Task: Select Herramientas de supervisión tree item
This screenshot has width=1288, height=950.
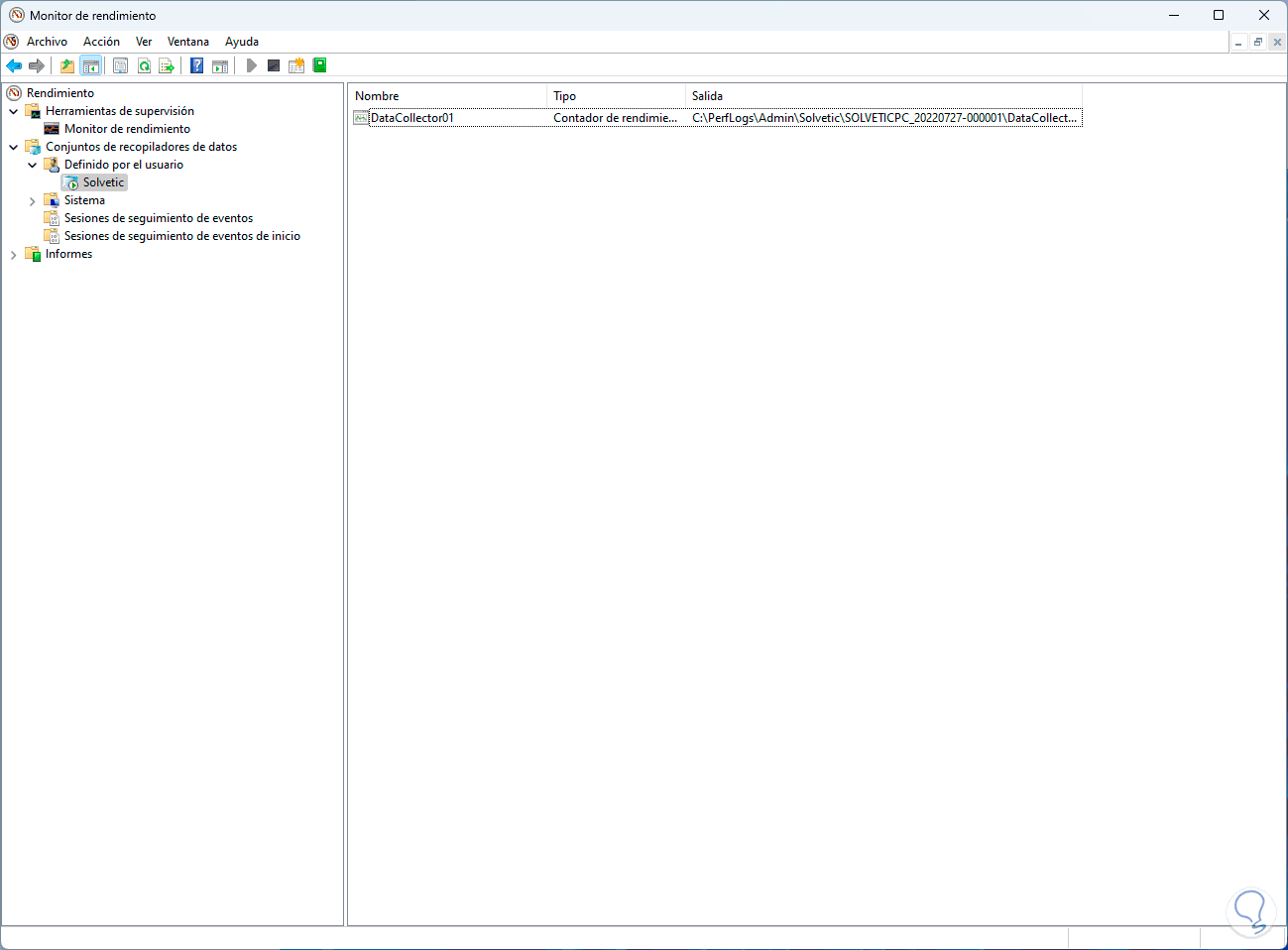Action: point(120,111)
